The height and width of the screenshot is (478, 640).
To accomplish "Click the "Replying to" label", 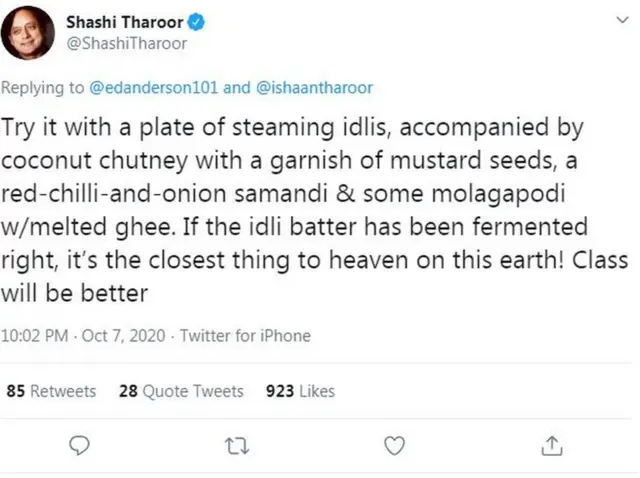I will (43, 87).
